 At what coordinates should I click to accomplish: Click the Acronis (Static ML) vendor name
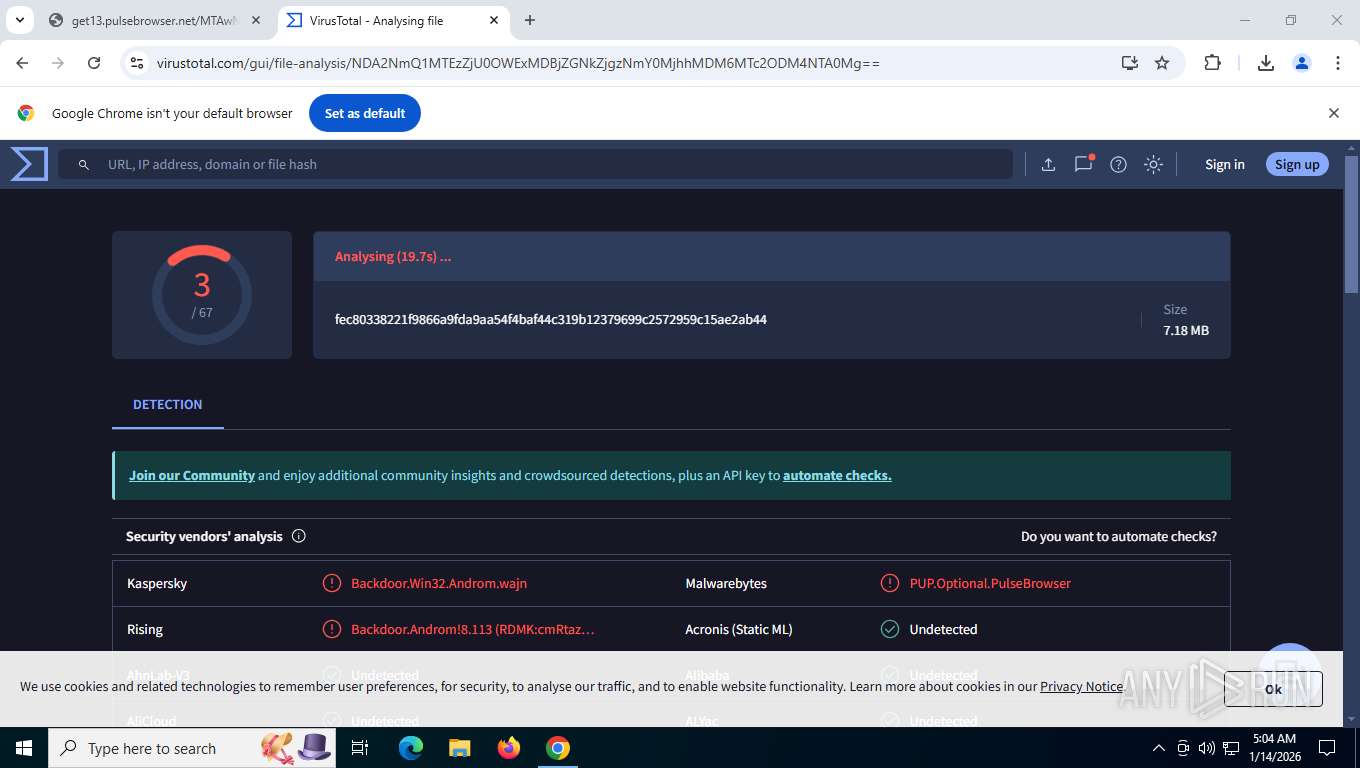tap(739, 629)
